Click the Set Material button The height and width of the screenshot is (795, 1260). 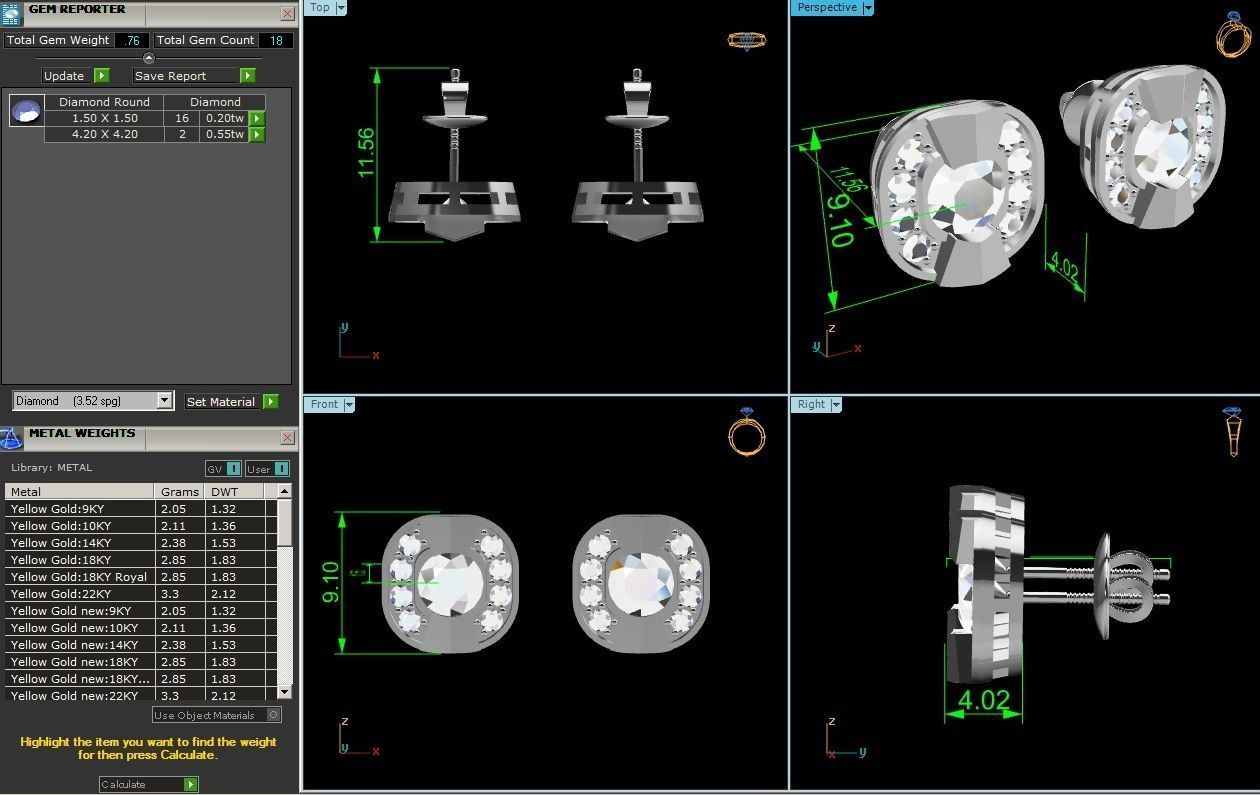coord(223,401)
